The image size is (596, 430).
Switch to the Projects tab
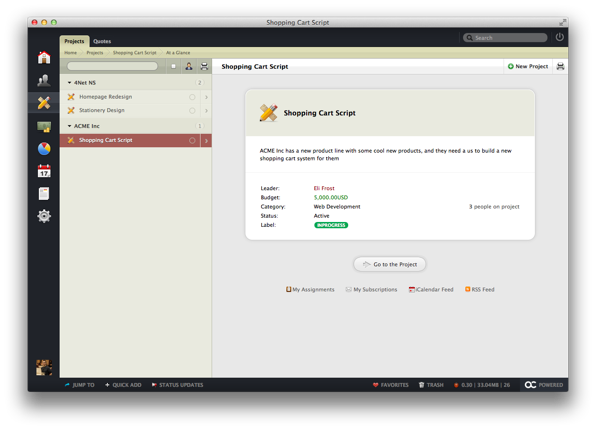point(74,41)
